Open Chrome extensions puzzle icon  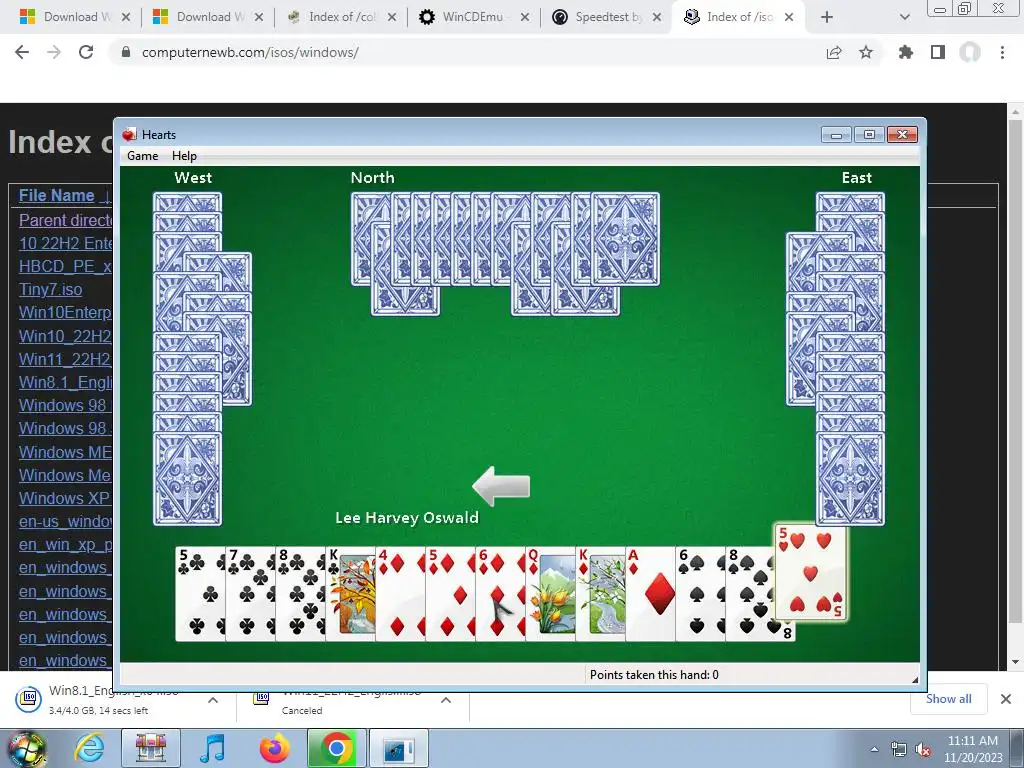(x=906, y=52)
